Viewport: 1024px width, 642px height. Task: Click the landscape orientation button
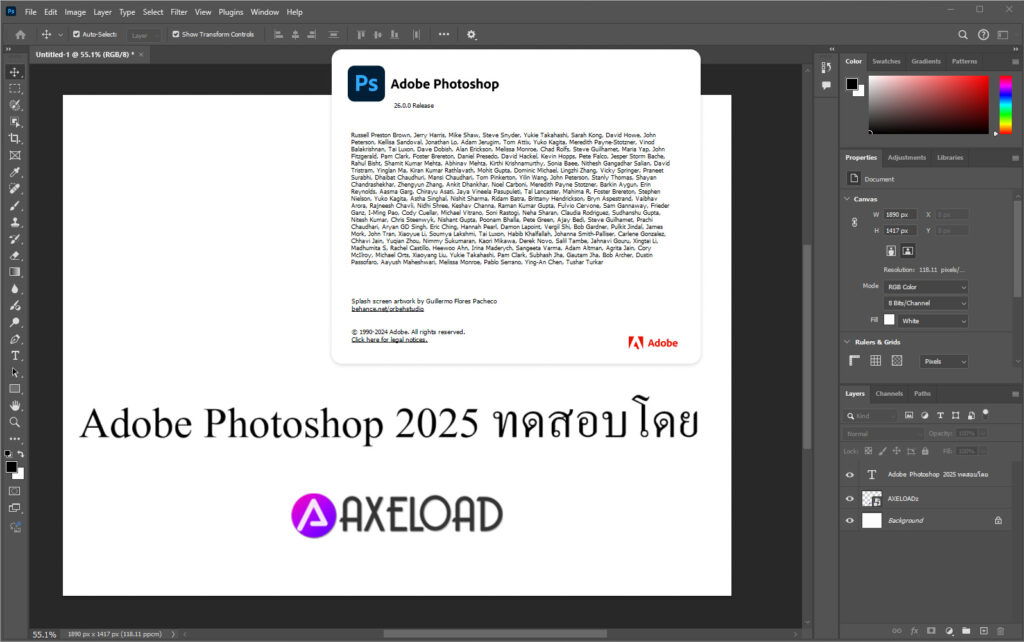tap(908, 251)
